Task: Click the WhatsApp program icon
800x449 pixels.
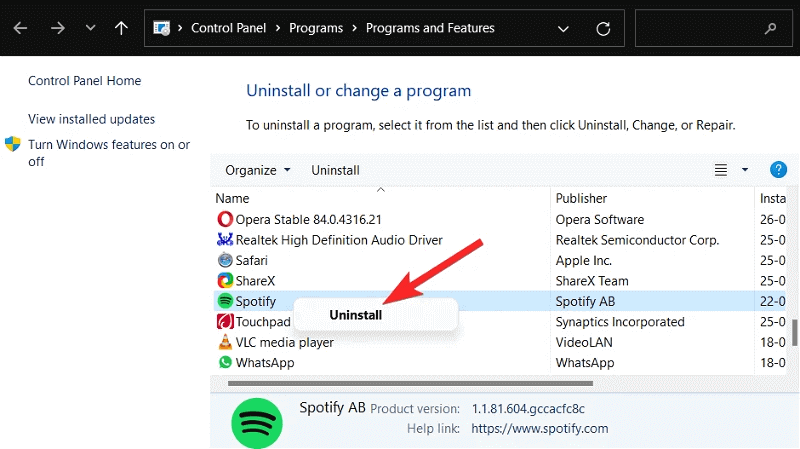Action: [x=225, y=363]
